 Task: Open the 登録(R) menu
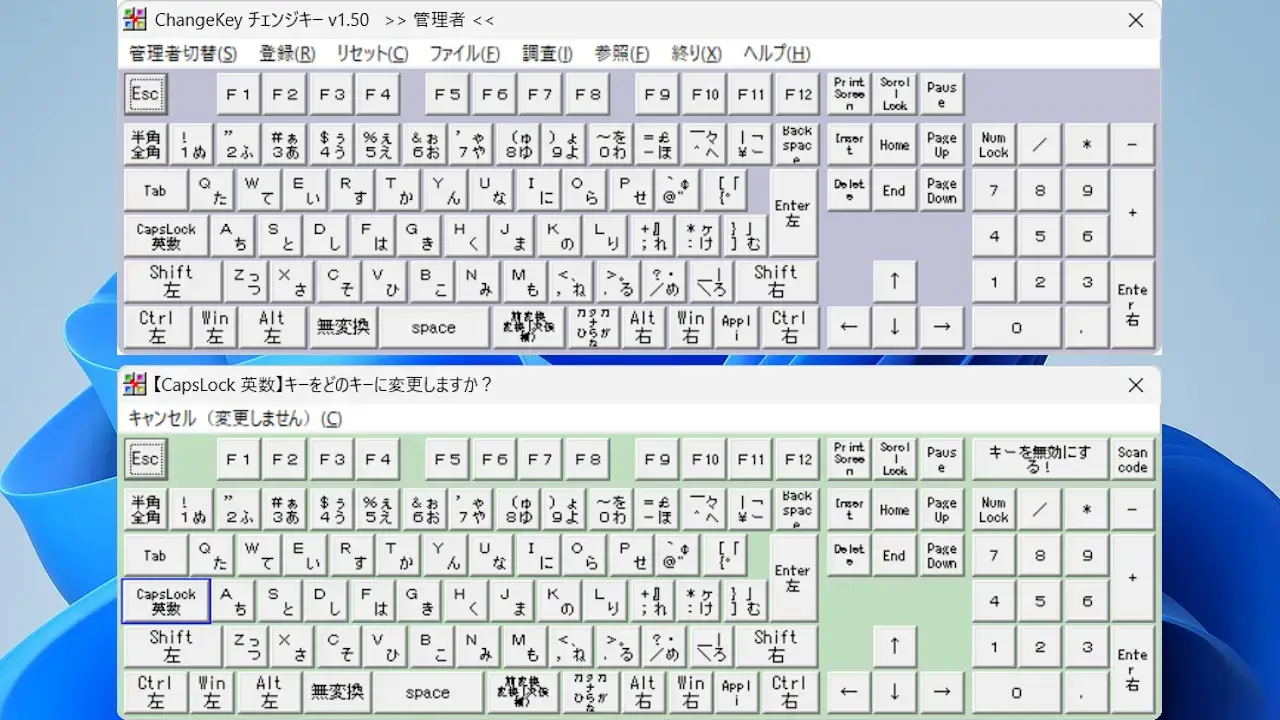click(287, 54)
